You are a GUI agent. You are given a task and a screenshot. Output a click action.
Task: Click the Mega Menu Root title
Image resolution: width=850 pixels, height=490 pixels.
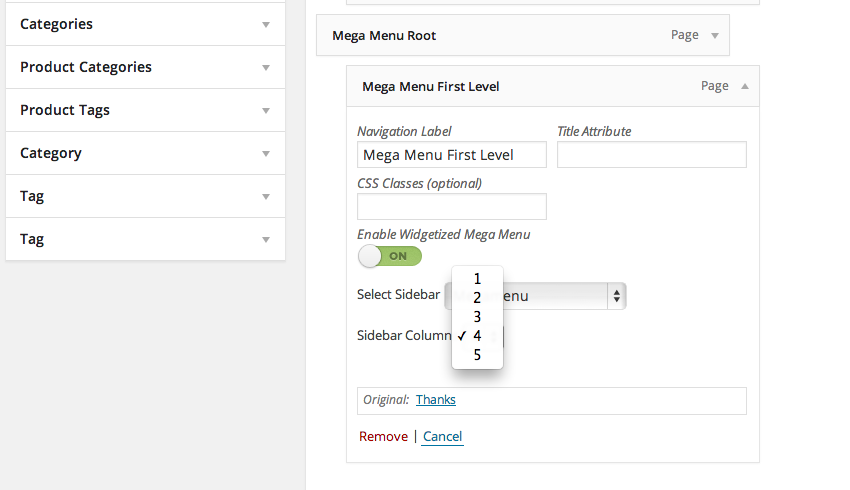click(384, 36)
